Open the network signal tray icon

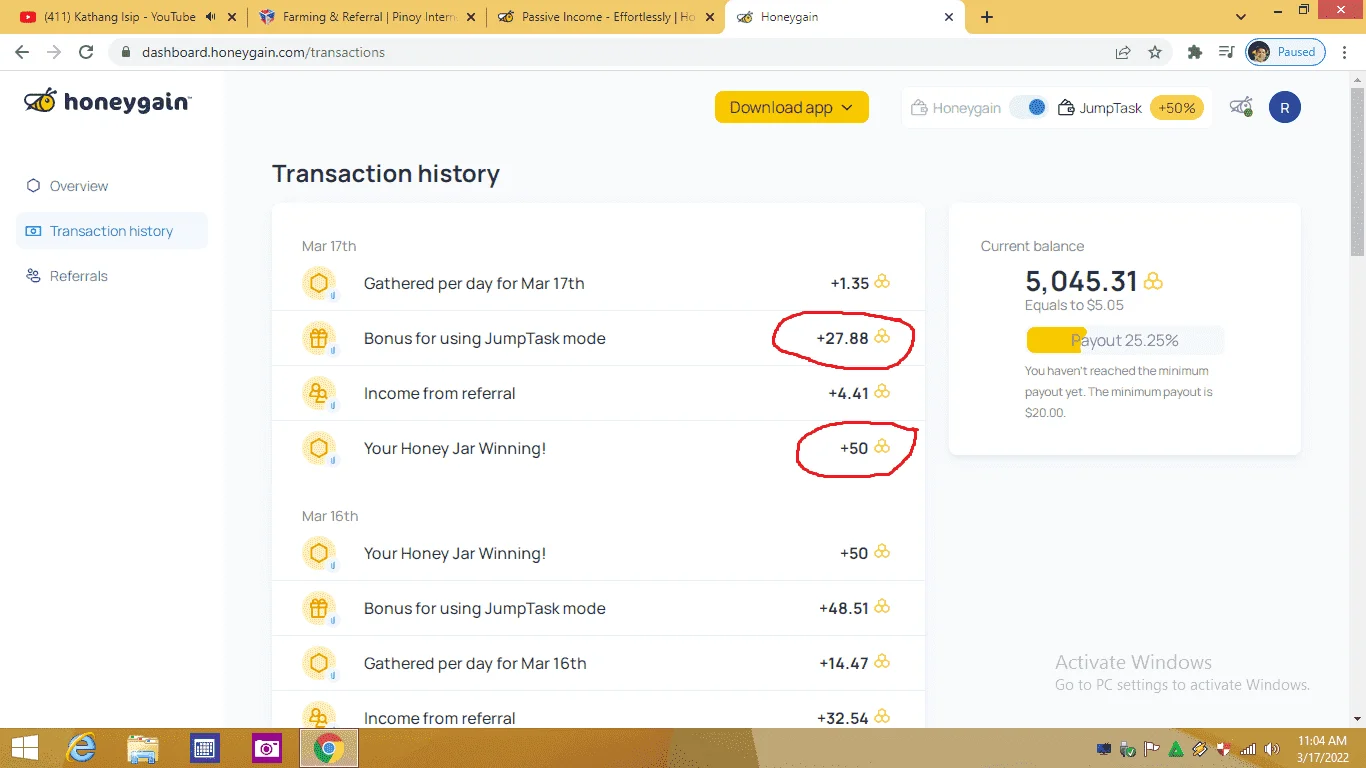click(x=1248, y=749)
